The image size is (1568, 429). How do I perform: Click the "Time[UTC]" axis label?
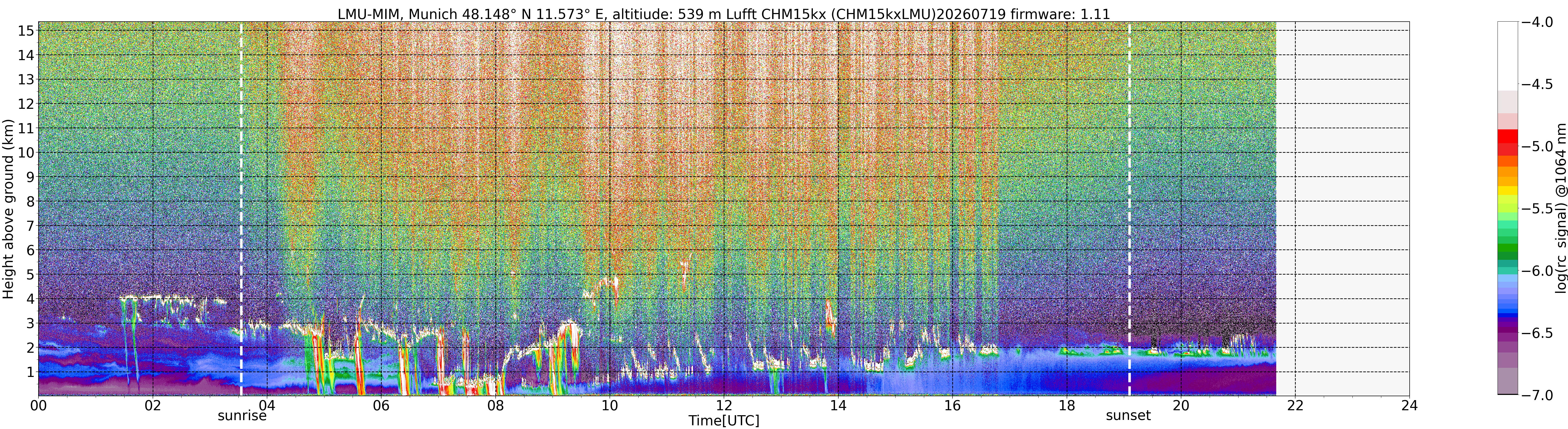(724, 420)
